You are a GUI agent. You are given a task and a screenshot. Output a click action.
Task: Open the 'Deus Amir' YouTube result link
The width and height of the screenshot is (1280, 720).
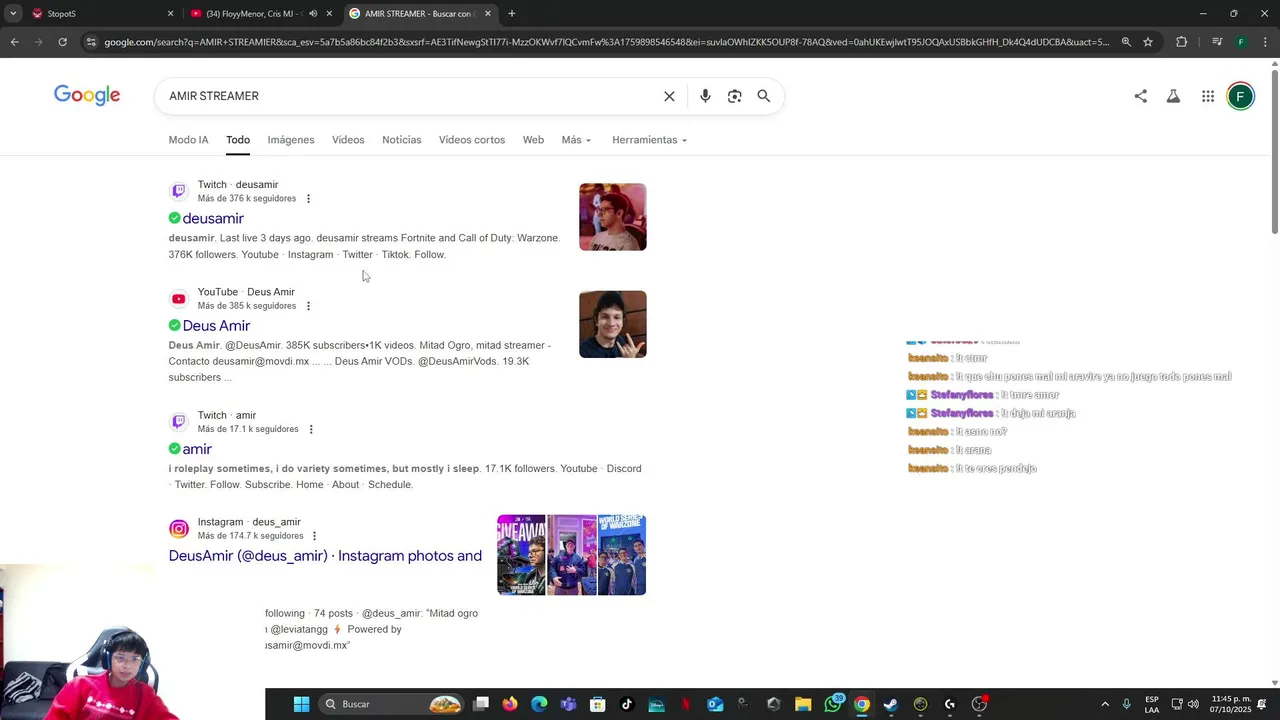(x=216, y=326)
